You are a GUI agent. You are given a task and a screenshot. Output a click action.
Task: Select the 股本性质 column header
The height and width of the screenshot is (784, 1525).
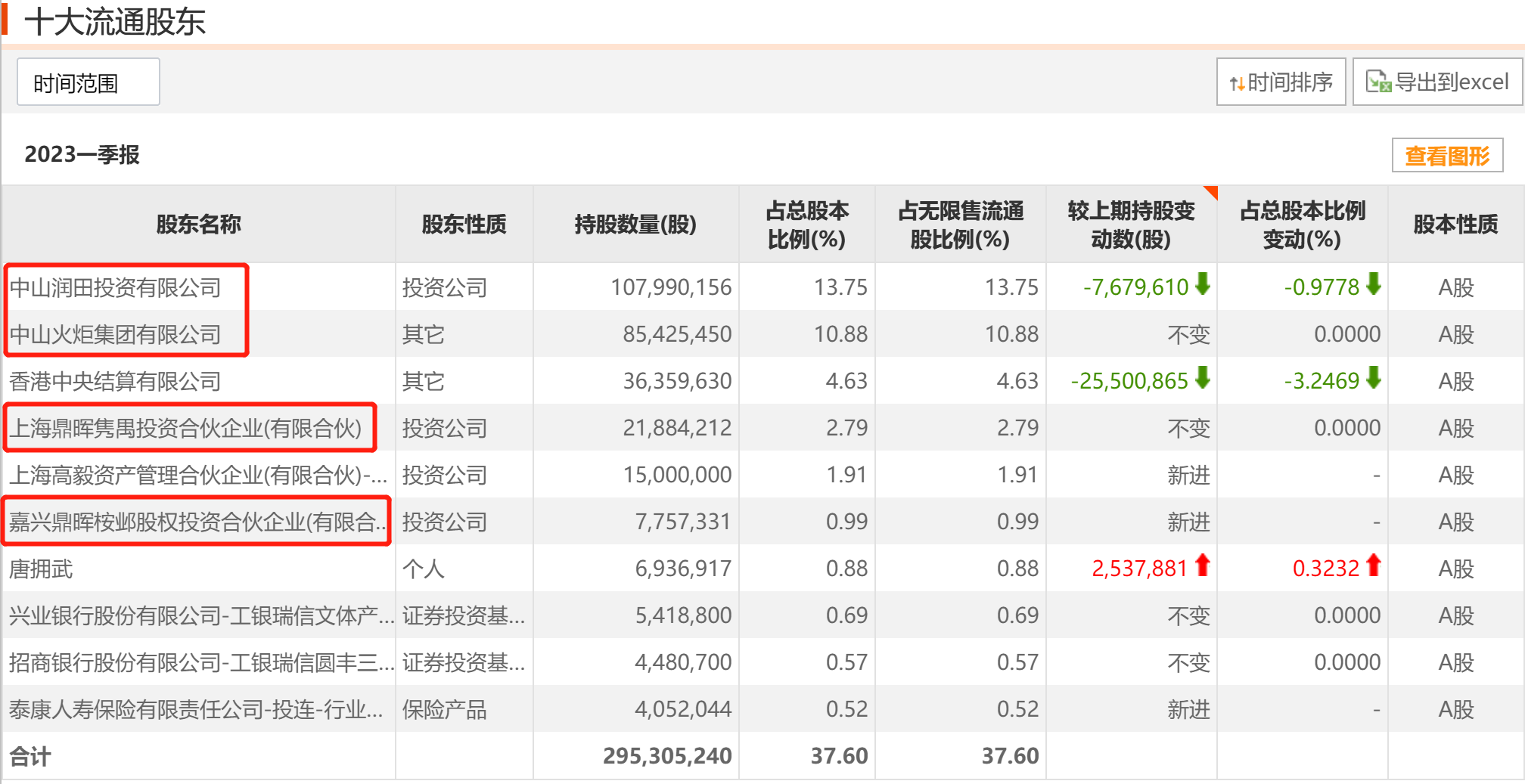pyautogui.click(x=1455, y=224)
